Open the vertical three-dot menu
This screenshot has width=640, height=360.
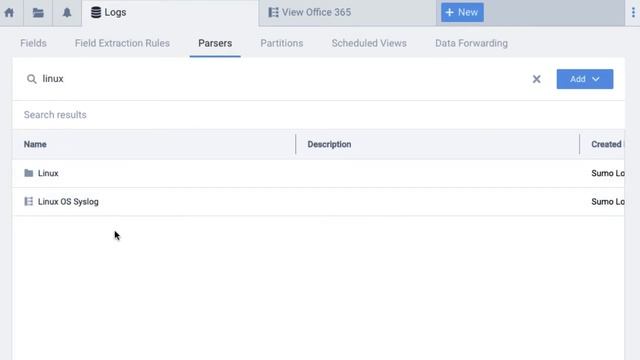tap(633, 13)
